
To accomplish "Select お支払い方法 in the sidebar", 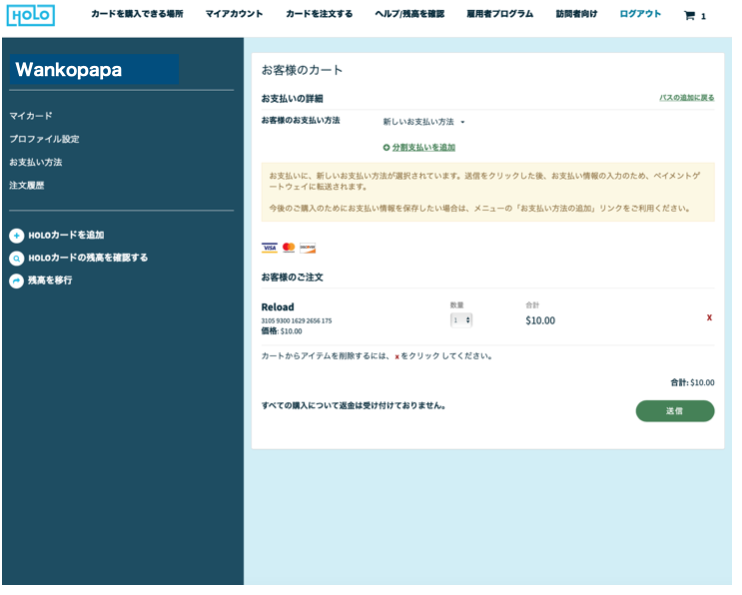I will (36, 162).
